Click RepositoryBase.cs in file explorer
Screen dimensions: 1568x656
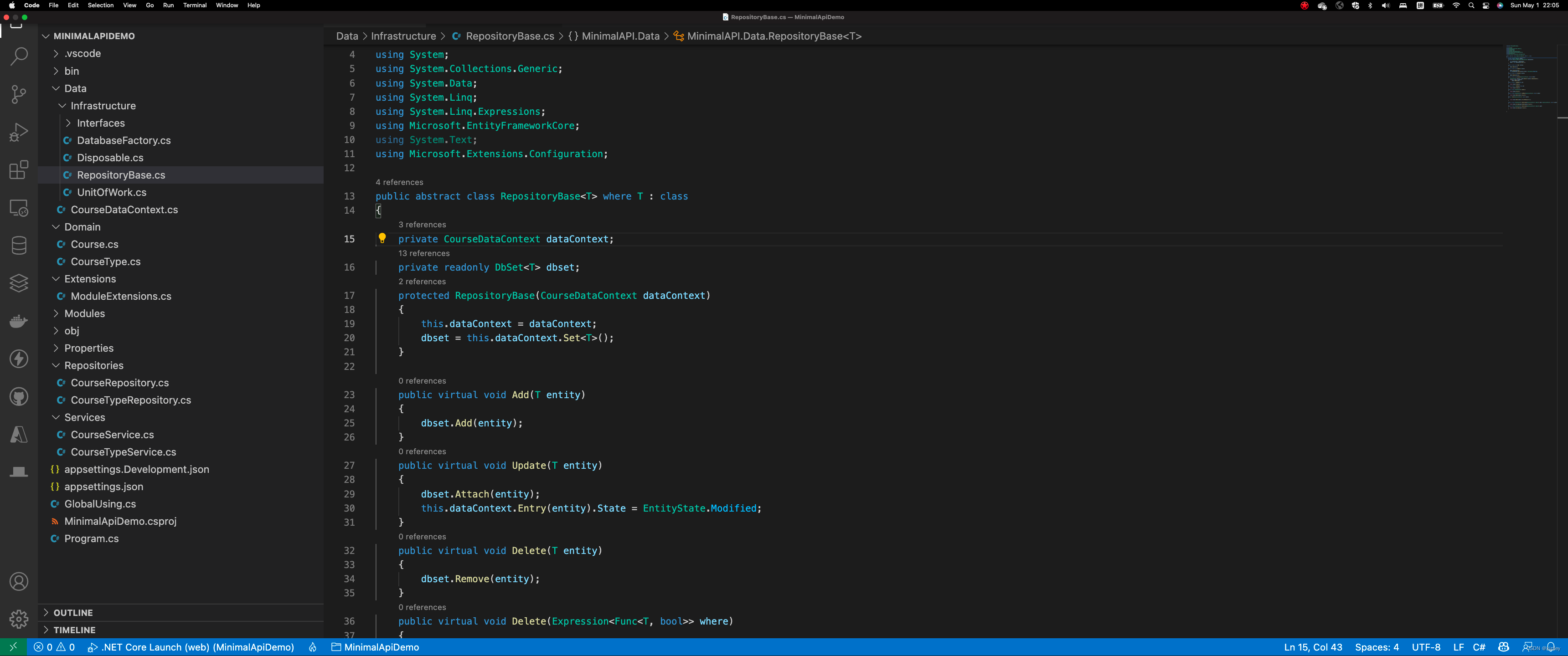click(x=121, y=174)
